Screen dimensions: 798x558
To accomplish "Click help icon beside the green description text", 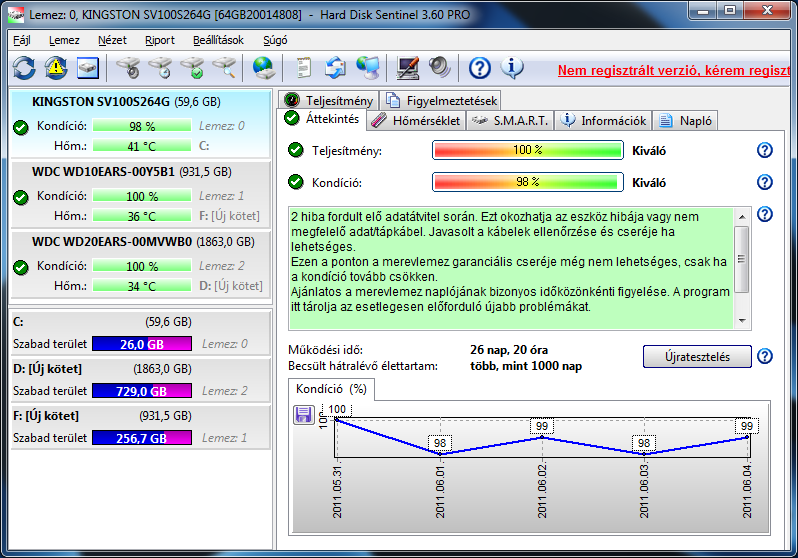I will coord(764,214).
